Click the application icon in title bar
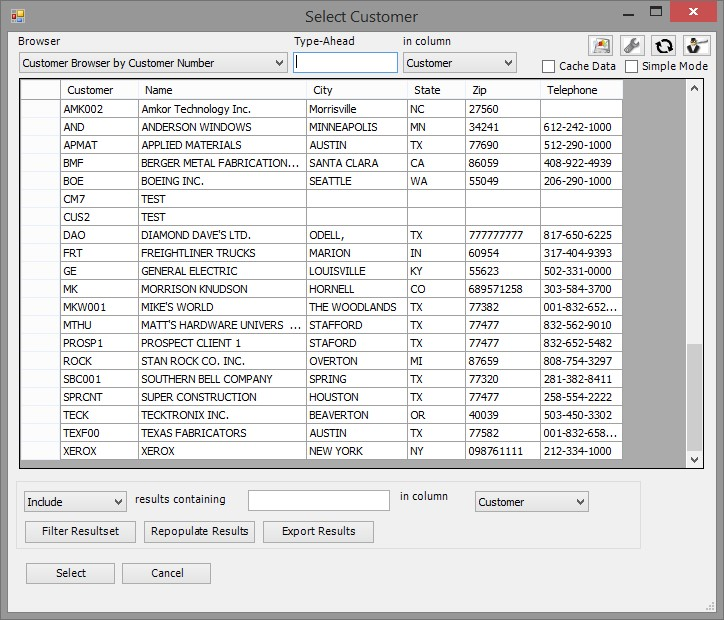Image resolution: width=724 pixels, height=620 pixels. point(18,16)
